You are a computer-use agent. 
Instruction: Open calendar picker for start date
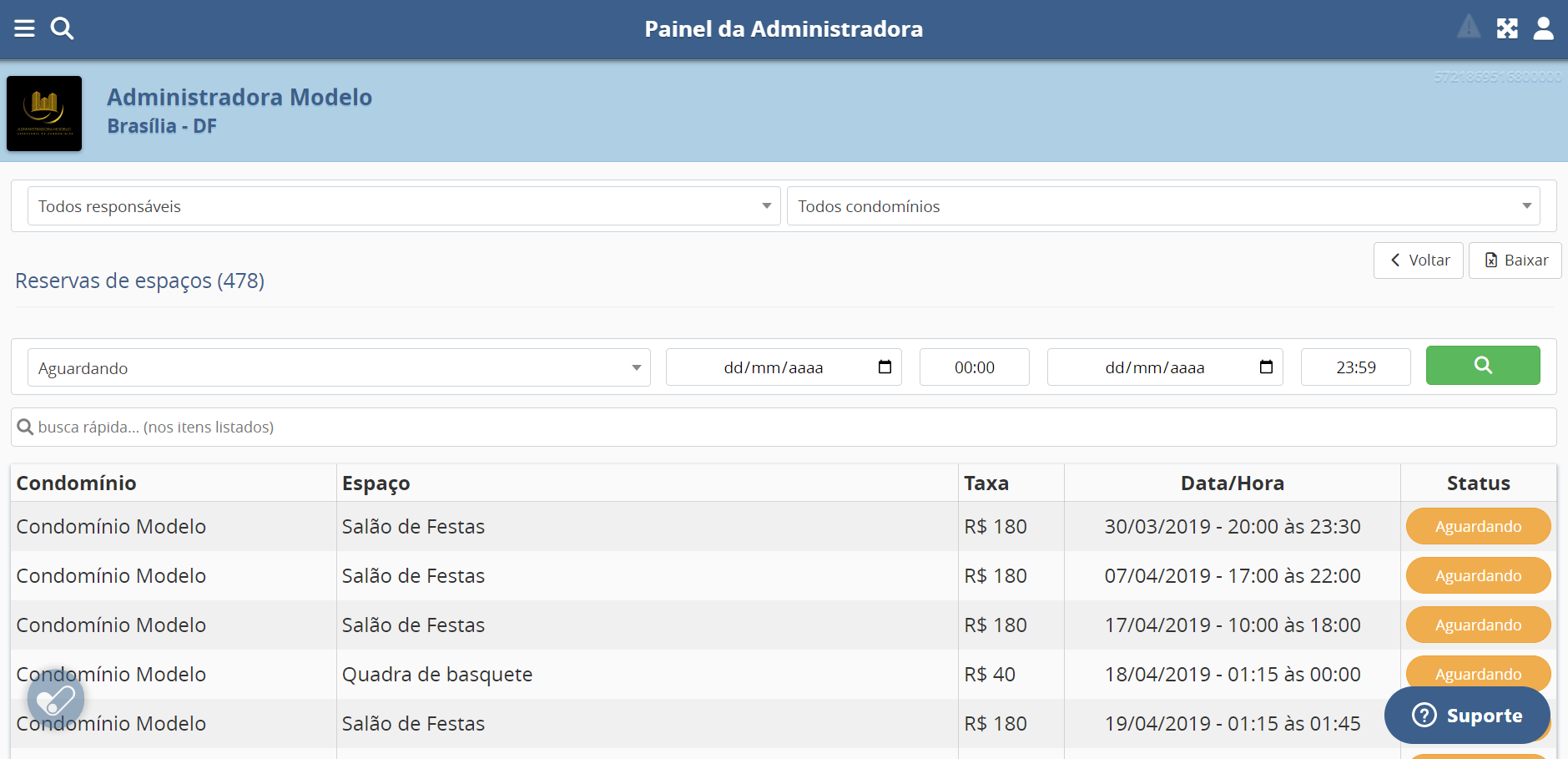point(885,367)
